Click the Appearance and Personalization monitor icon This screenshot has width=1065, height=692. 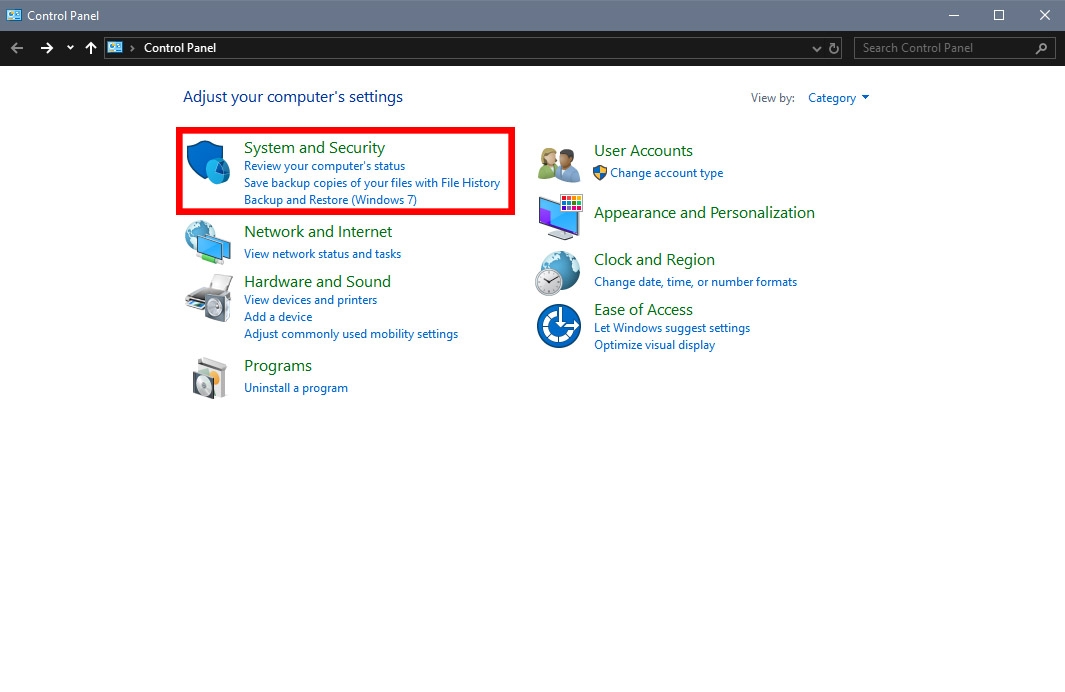point(559,216)
